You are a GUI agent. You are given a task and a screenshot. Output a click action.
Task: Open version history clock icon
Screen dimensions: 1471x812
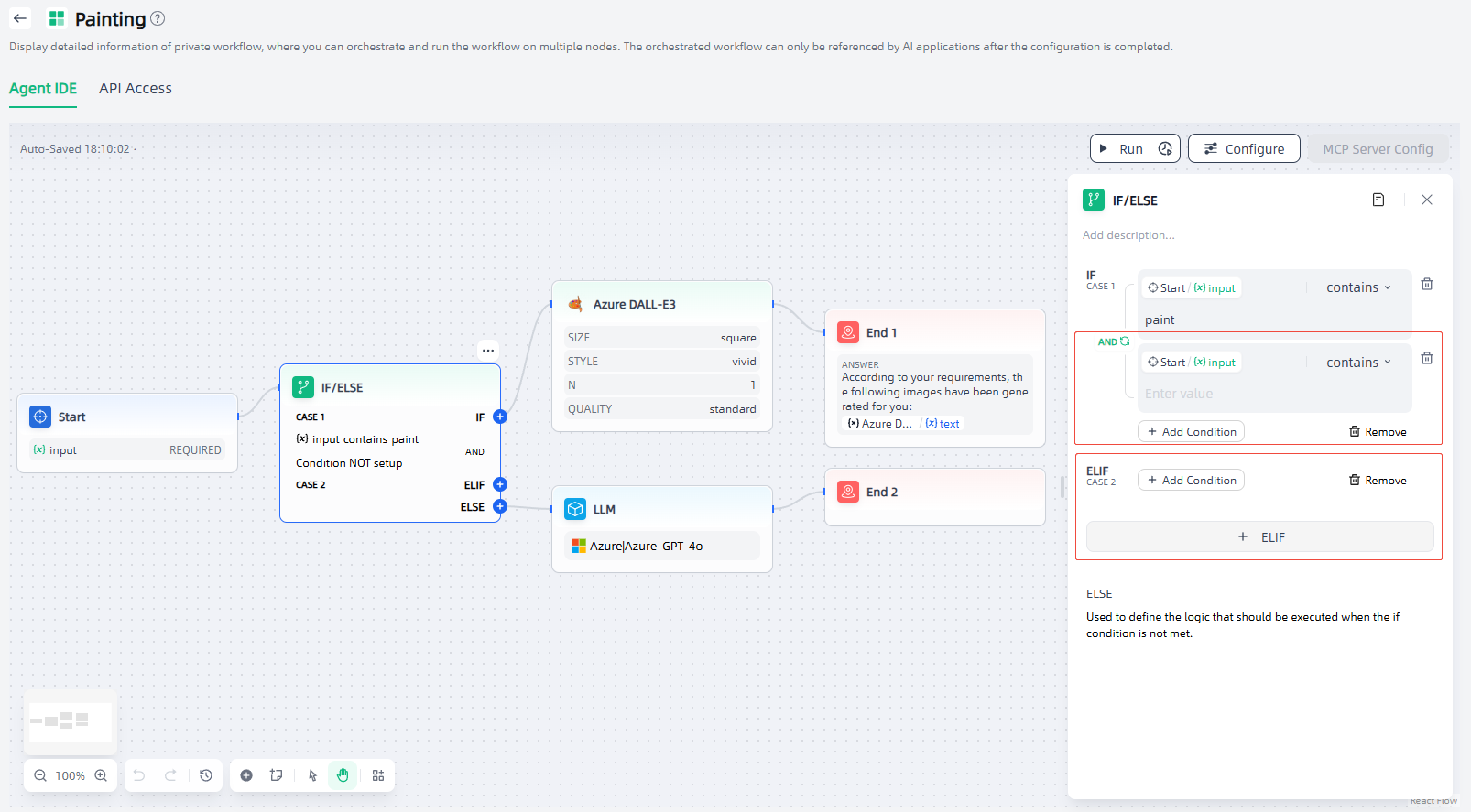[x=206, y=775]
